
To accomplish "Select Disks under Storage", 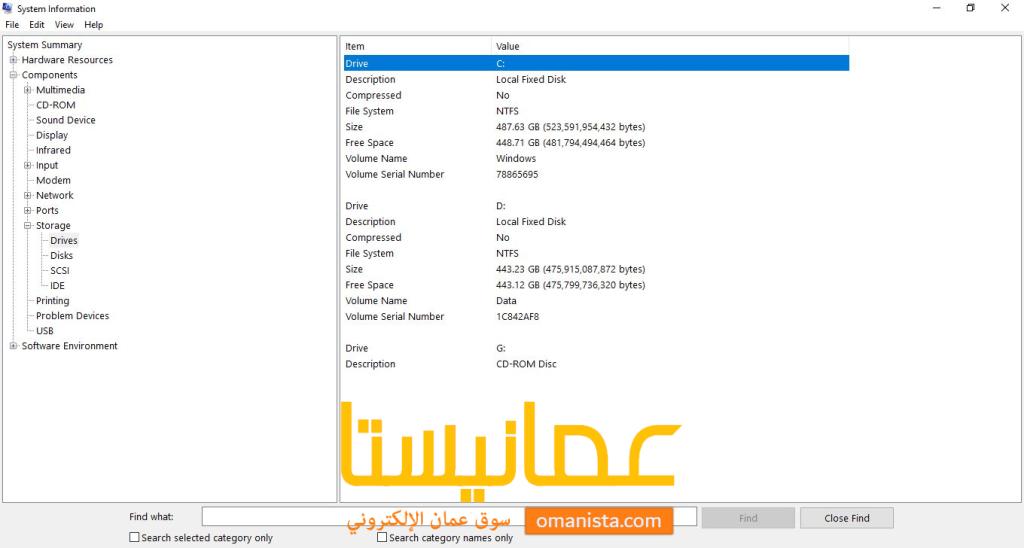I will (x=62, y=256).
